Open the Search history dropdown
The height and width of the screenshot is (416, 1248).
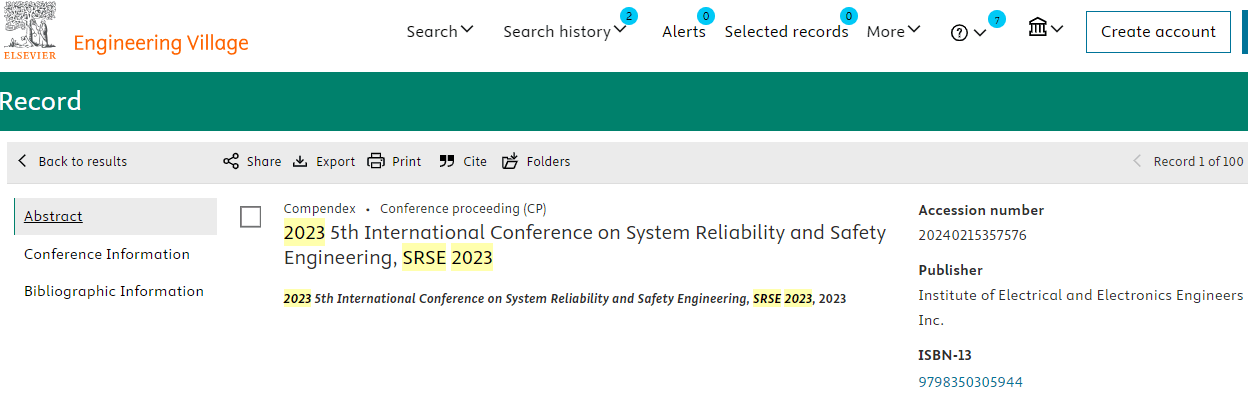tap(565, 31)
